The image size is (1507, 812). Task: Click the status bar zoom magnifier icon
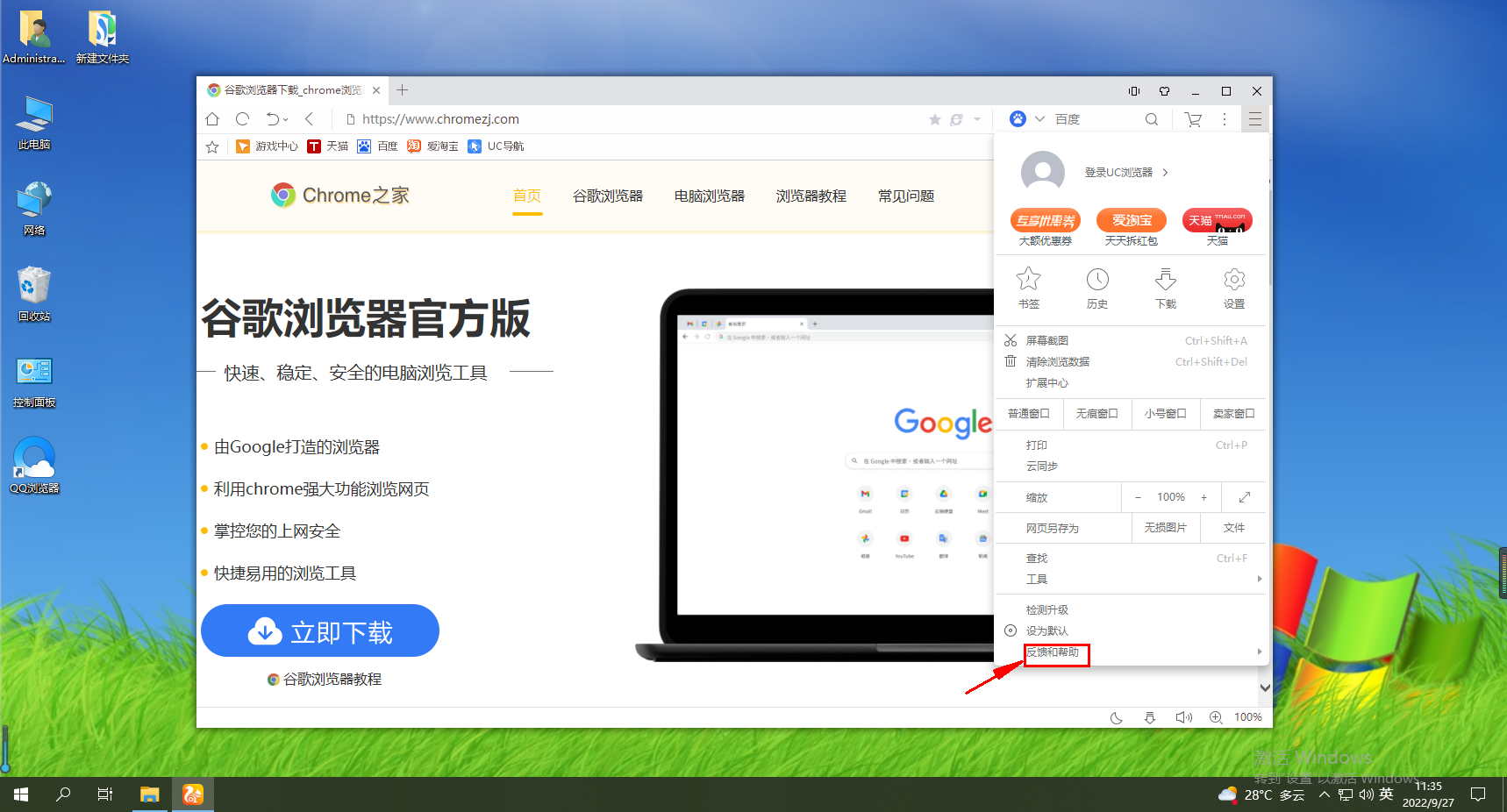pyautogui.click(x=1216, y=717)
